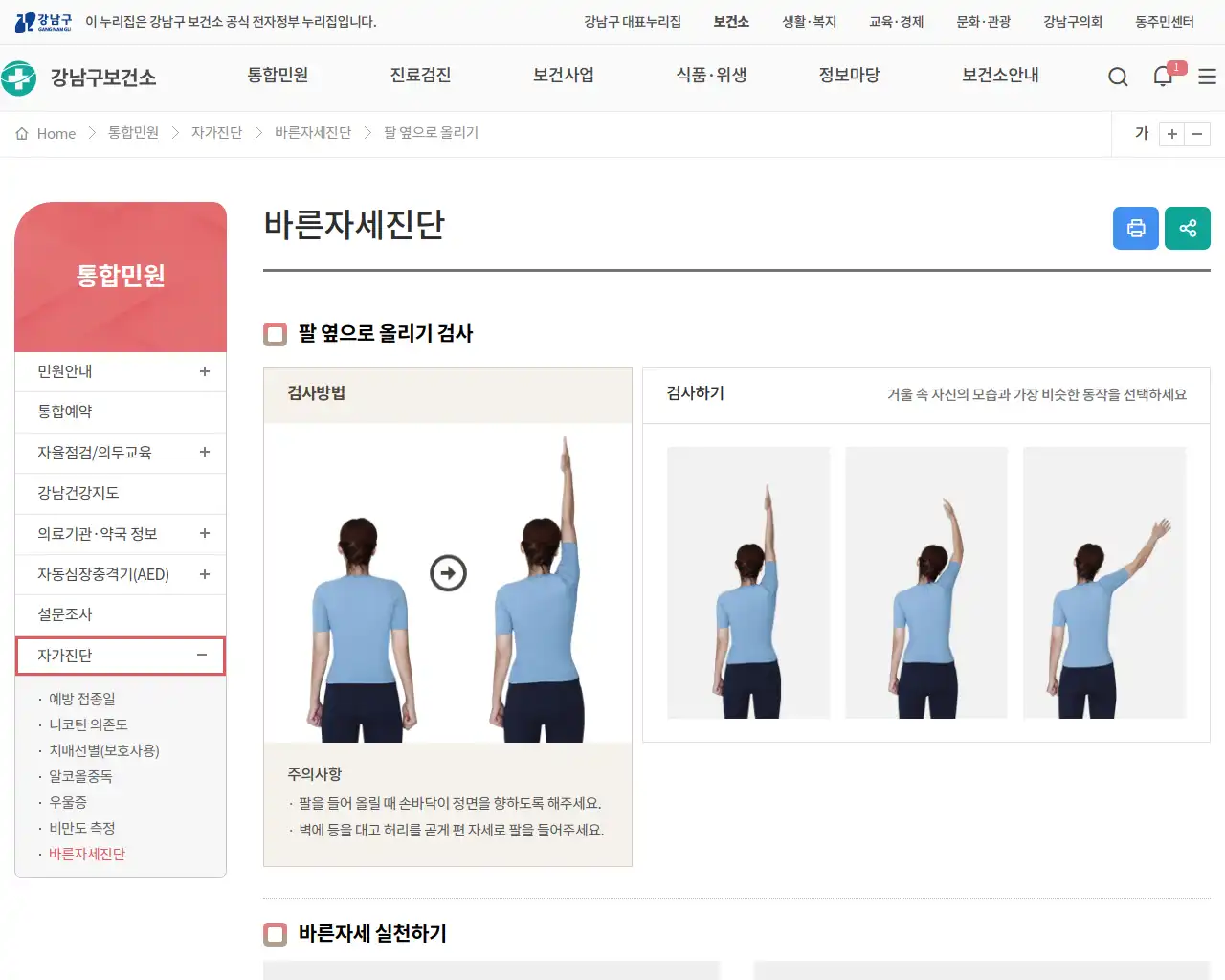
Task: Open the site search
Action: click(1118, 77)
